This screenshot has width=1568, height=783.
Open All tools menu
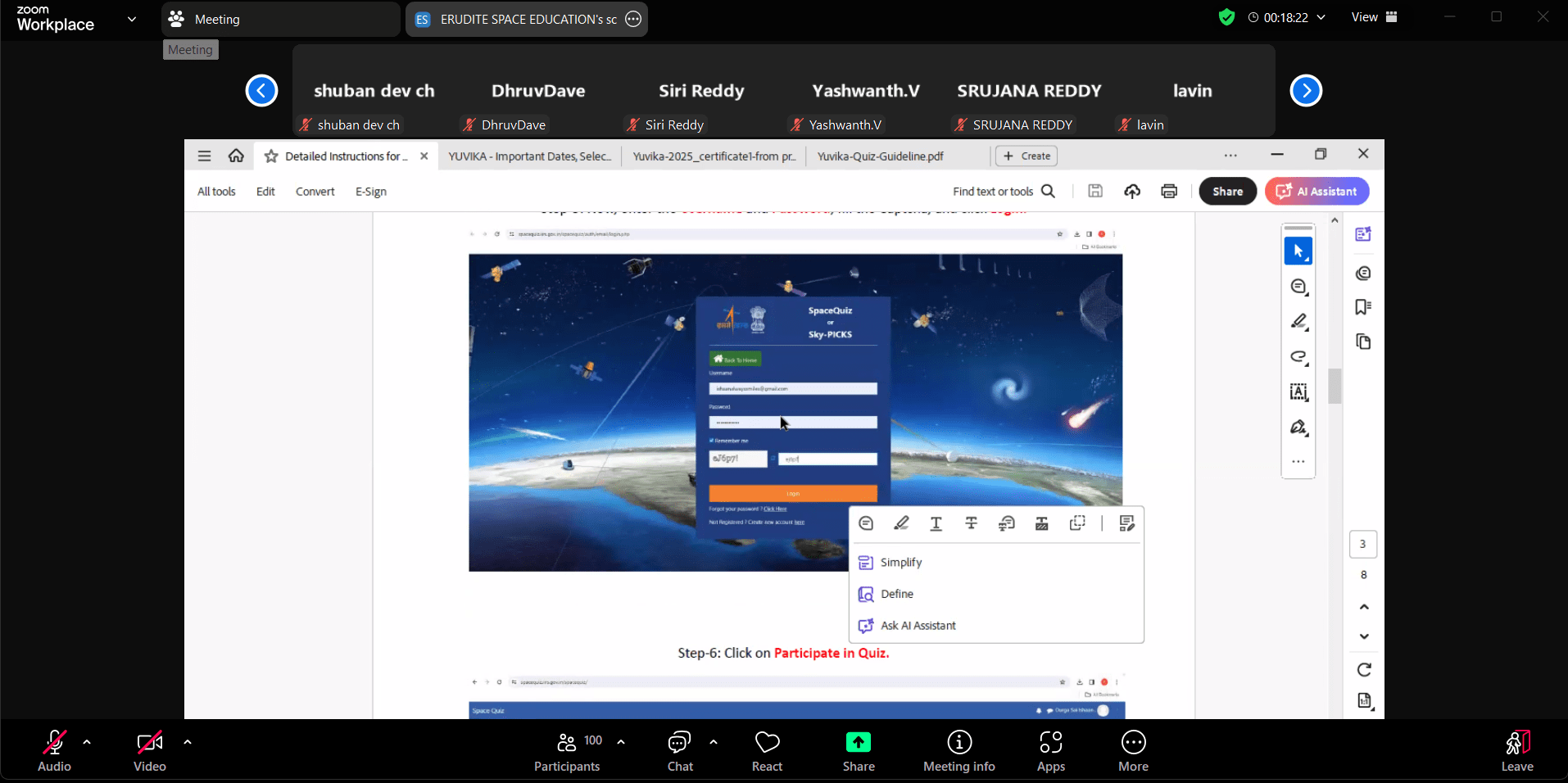(x=216, y=192)
